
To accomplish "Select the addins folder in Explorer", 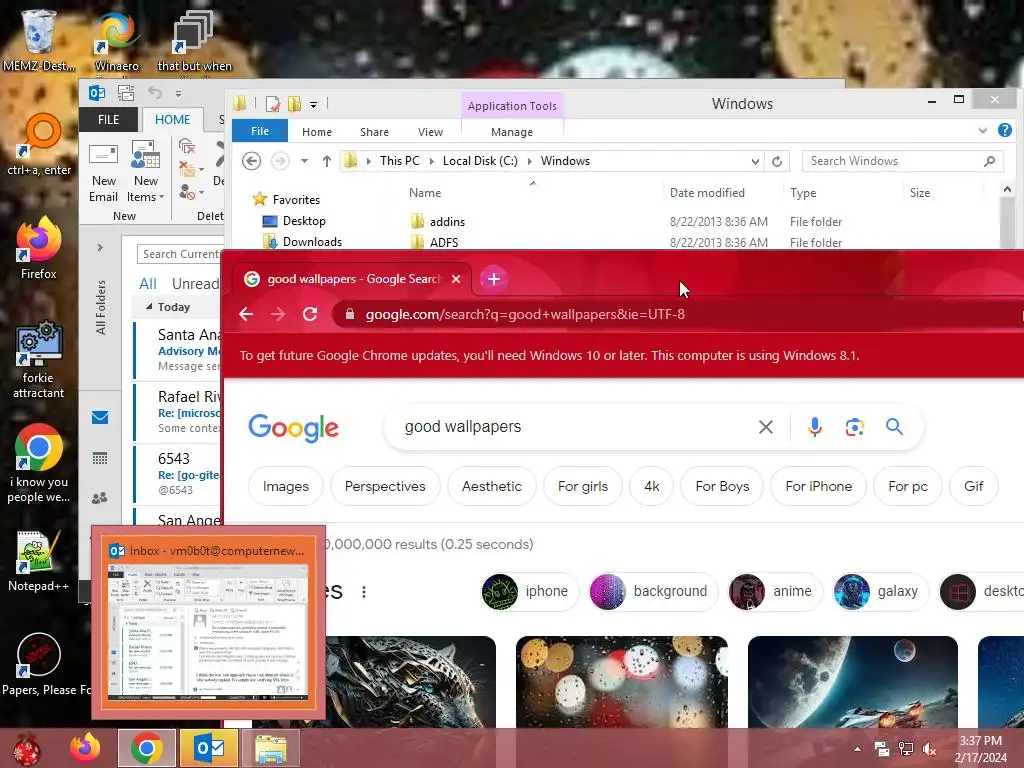I will [447, 222].
